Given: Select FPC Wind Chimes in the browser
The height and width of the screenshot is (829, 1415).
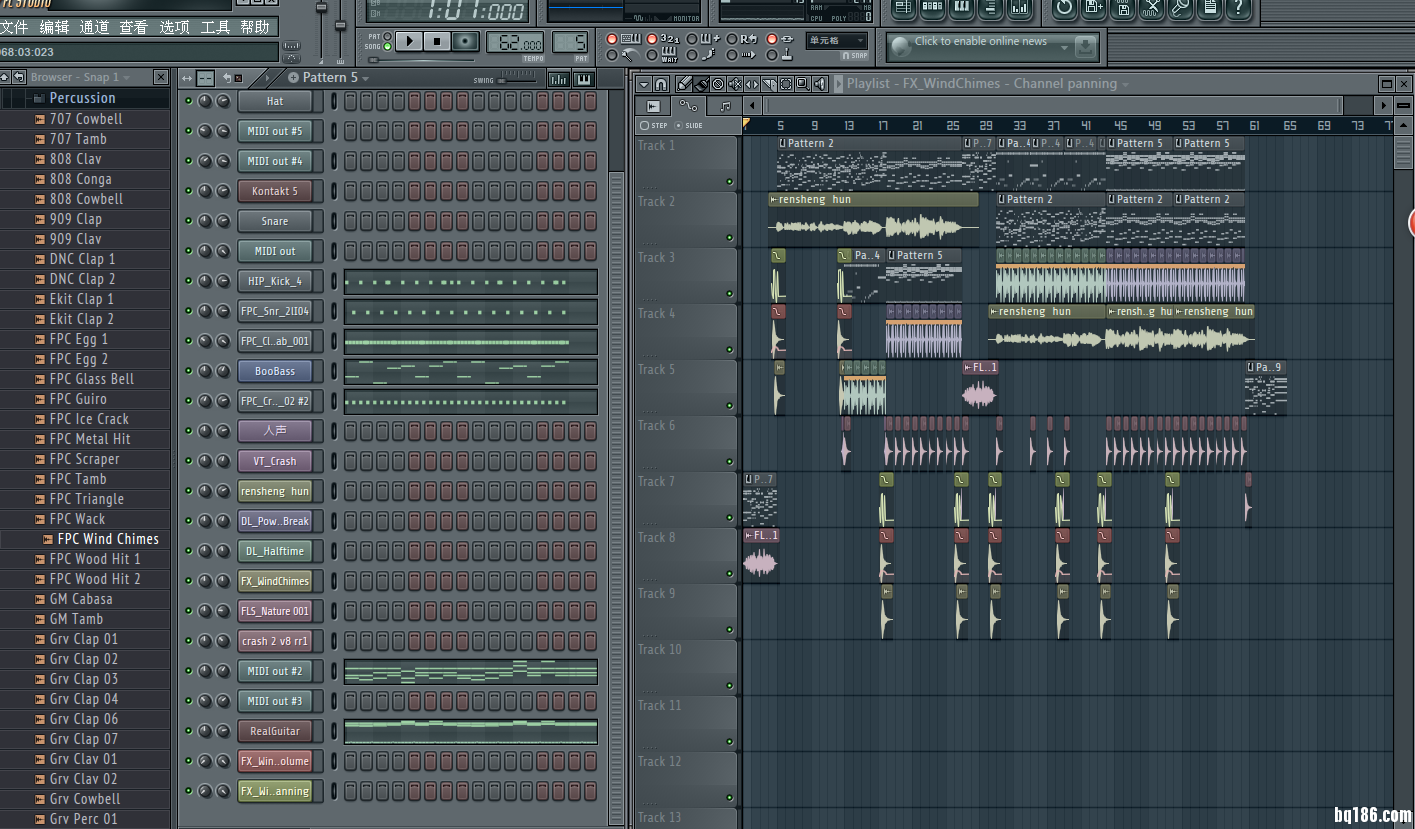Looking at the screenshot, I should point(108,539).
